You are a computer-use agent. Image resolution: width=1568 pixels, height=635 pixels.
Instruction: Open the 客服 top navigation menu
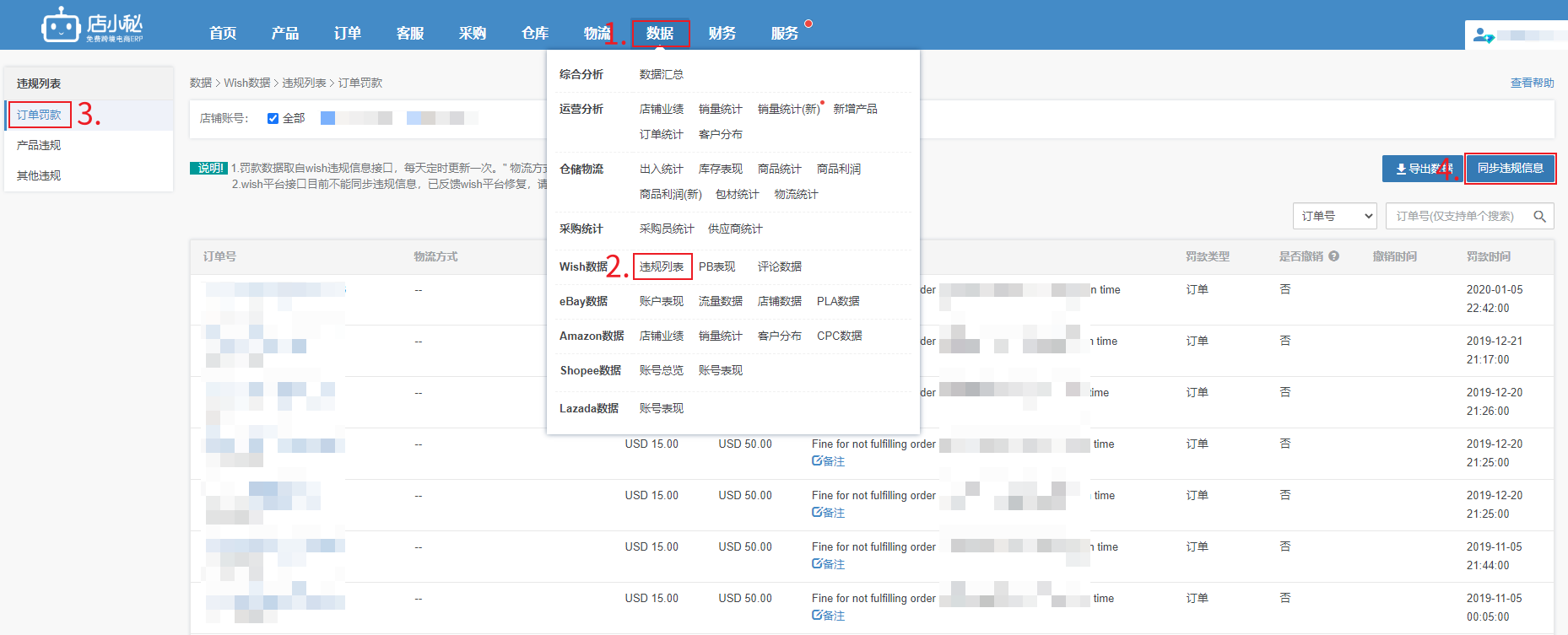tap(410, 33)
